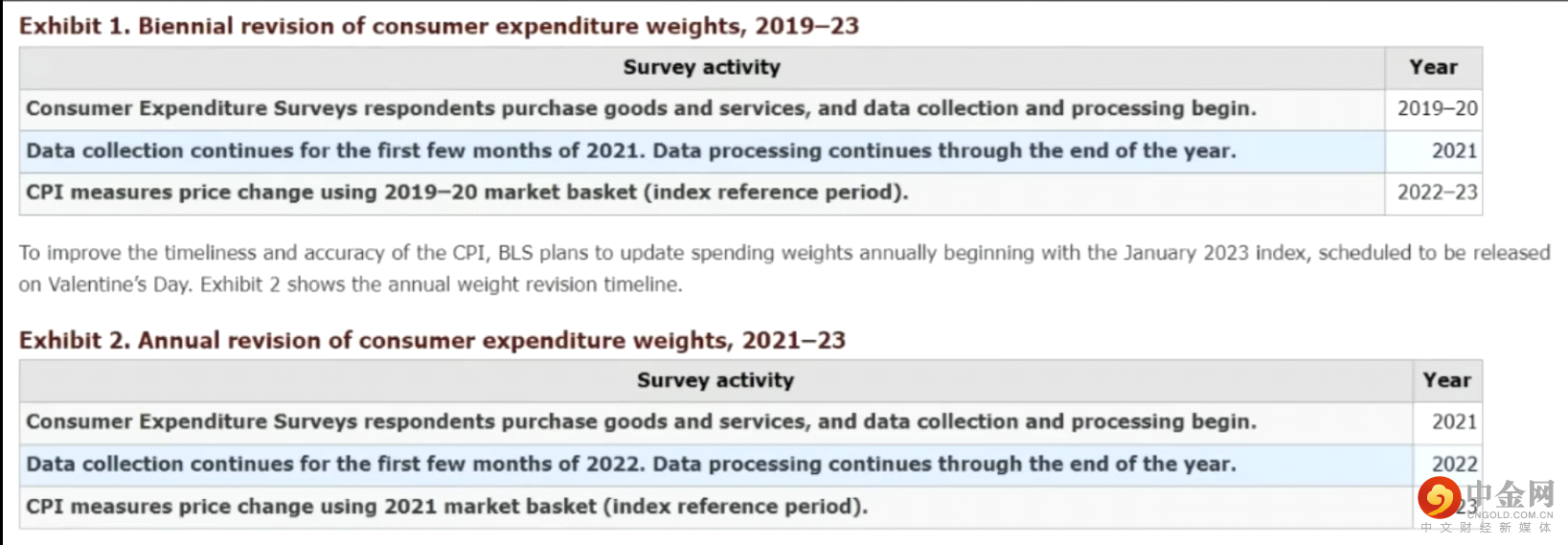Click the 2019–20 year cell
The width and height of the screenshot is (1568, 545).
click(1437, 108)
